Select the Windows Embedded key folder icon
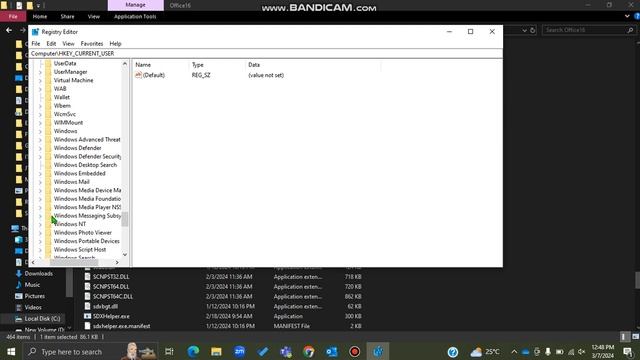 [x=48, y=173]
